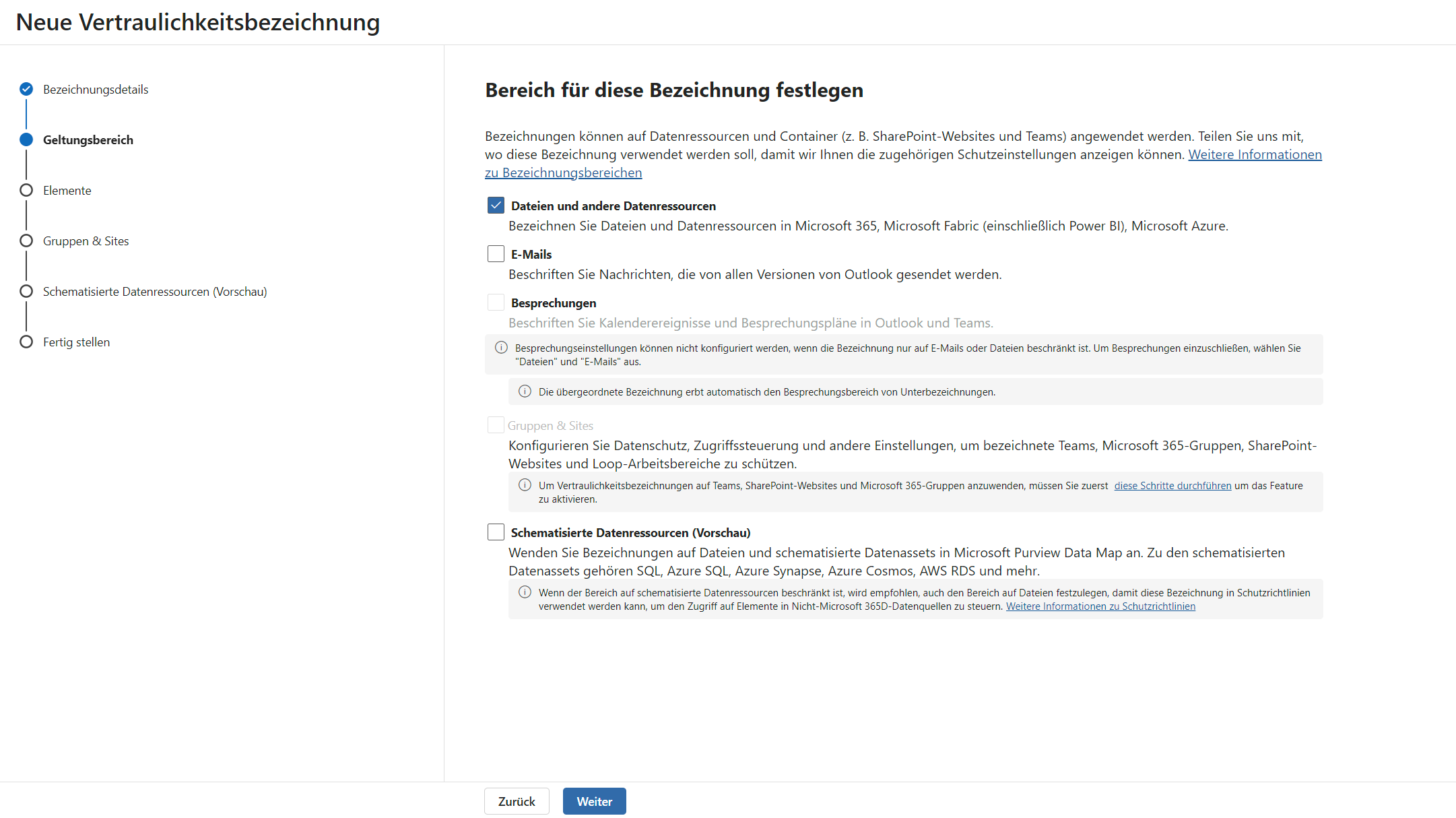This screenshot has height=818, width=1456.
Task: Follow the 'diese Schritte durchführen' link
Action: 1172,486
